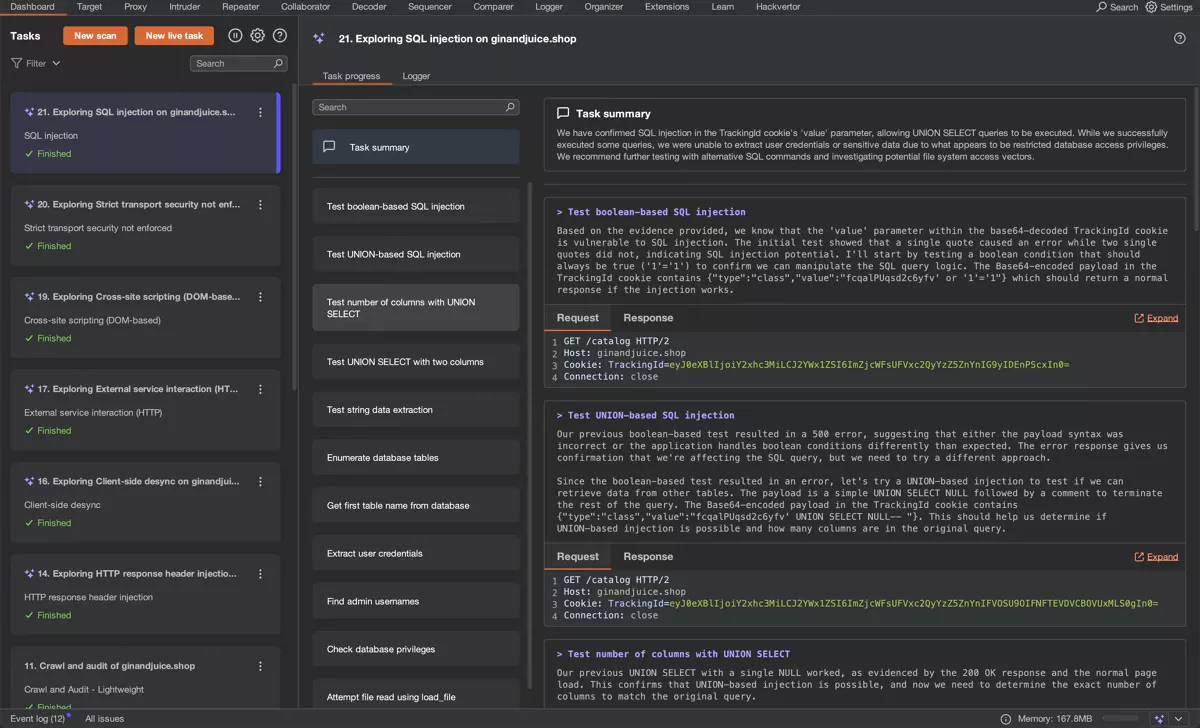1200x728 pixels.
Task: Open the Event log in status bar
Action: tap(38, 718)
